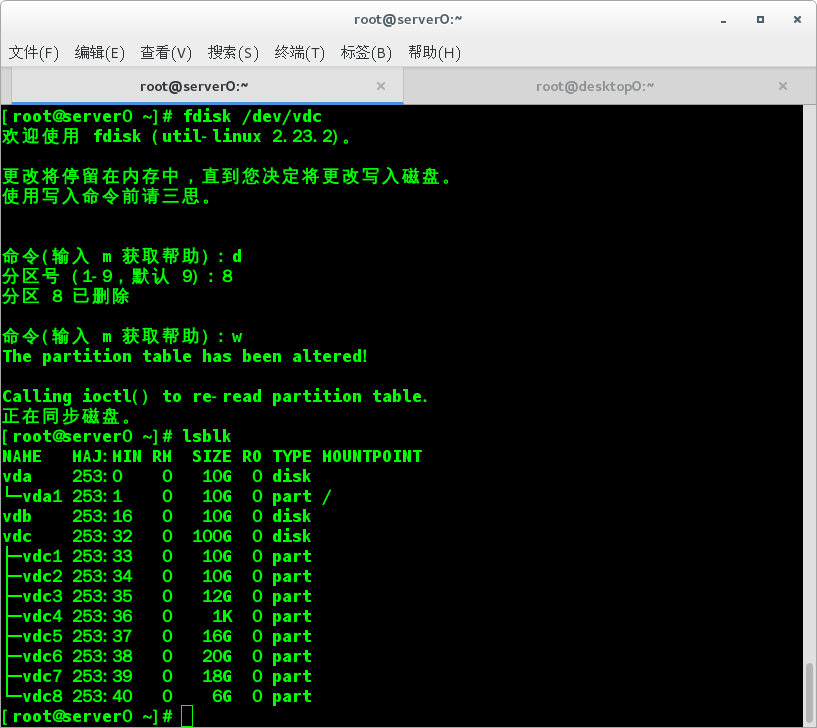Click the fdisk prompt line ending in d

point(122,256)
